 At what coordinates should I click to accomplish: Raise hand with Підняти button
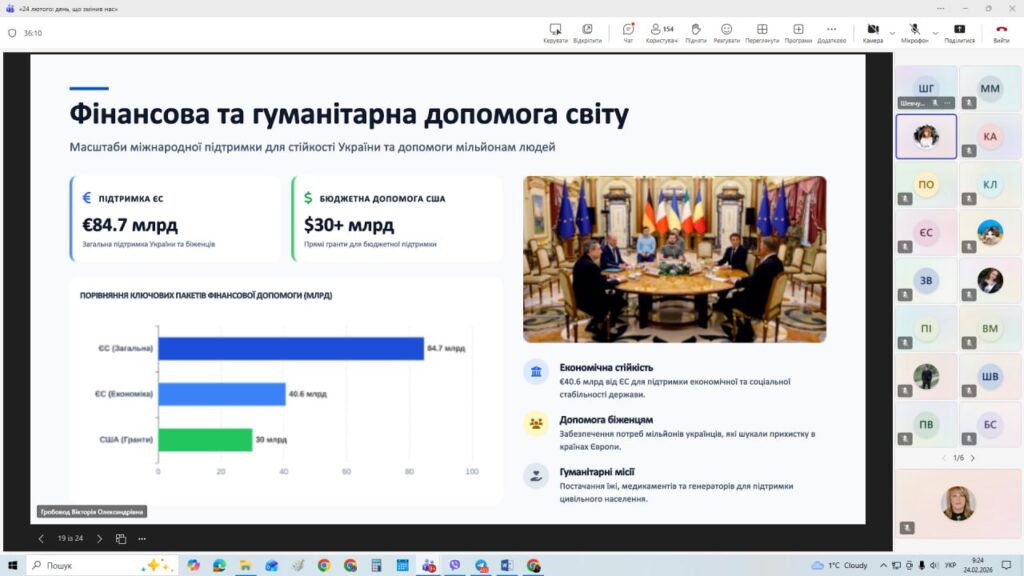tap(696, 32)
